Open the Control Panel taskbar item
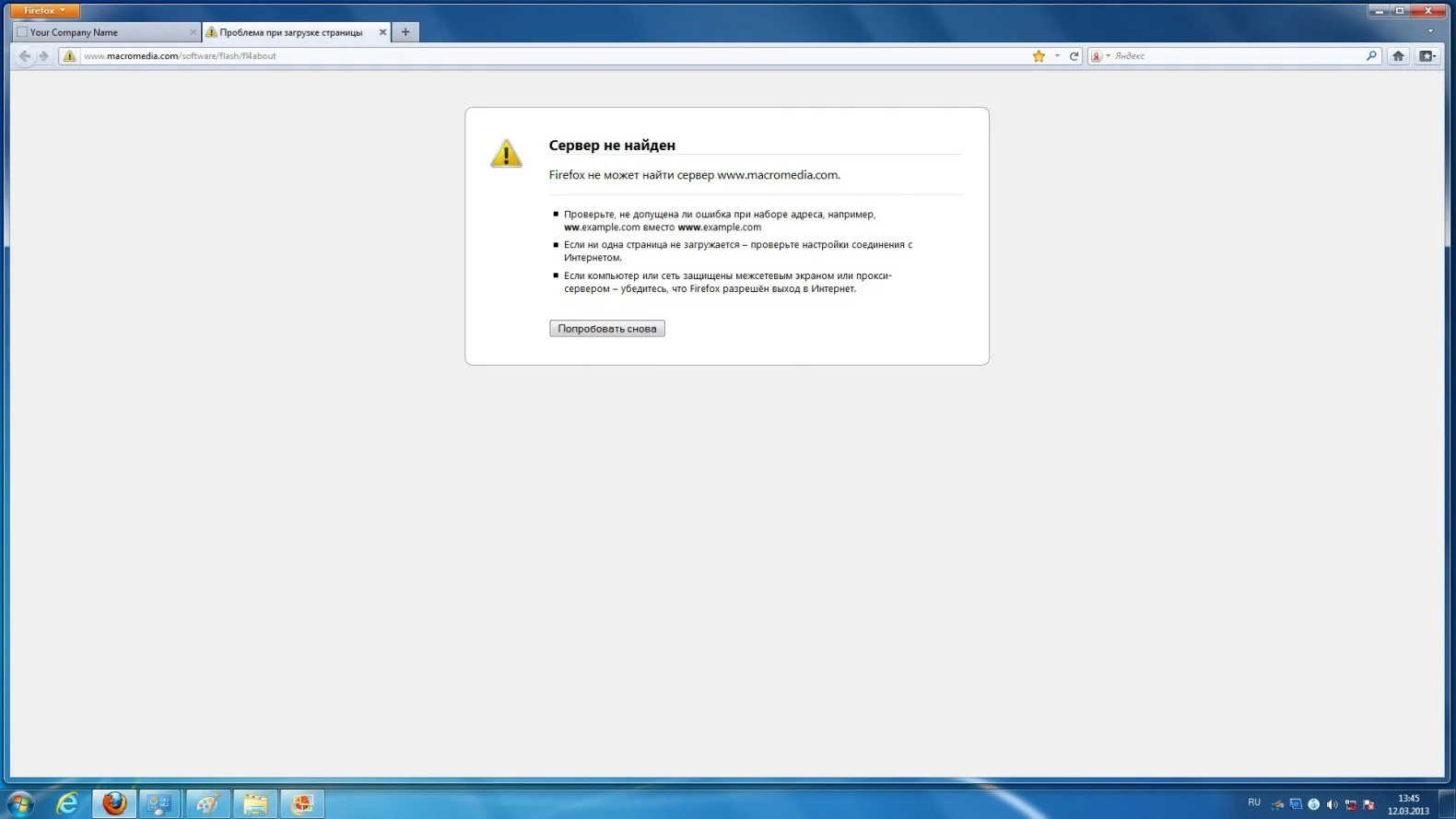Screen dimensions: 1456x819 point(160,803)
